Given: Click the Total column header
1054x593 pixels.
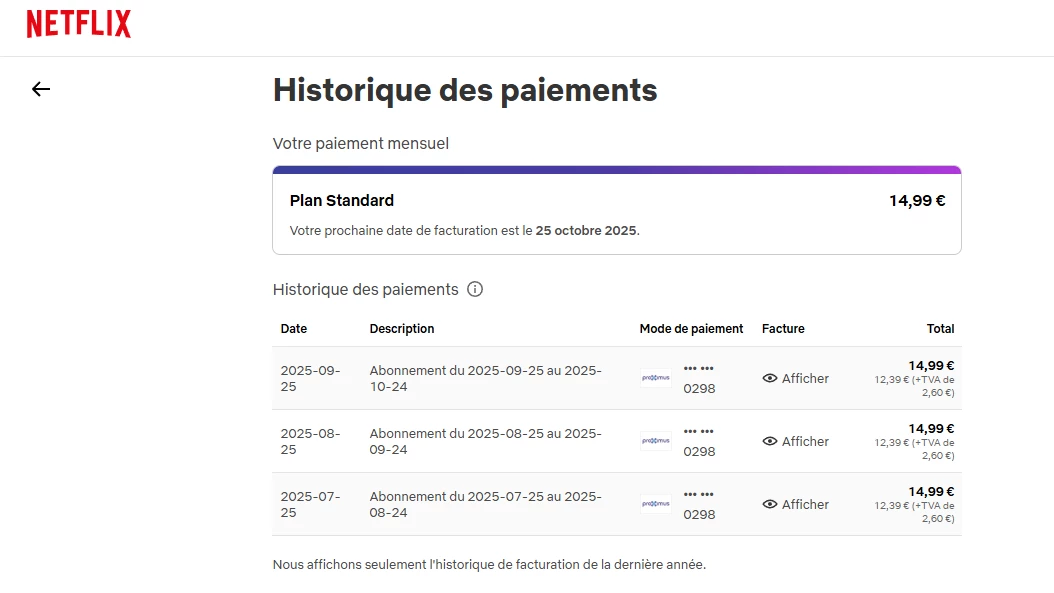Looking at the screenshot, I should point(940,328).
